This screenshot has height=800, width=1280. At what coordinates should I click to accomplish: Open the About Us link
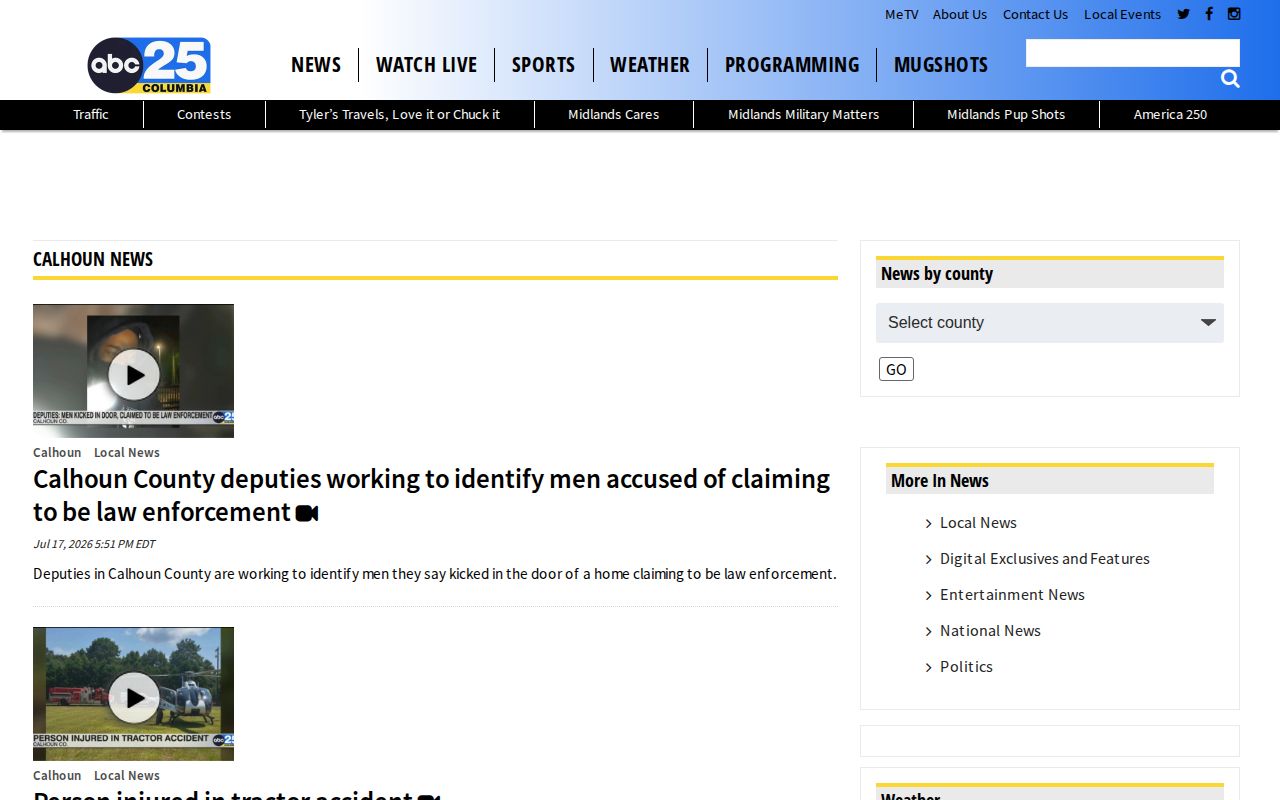[960, 14]
